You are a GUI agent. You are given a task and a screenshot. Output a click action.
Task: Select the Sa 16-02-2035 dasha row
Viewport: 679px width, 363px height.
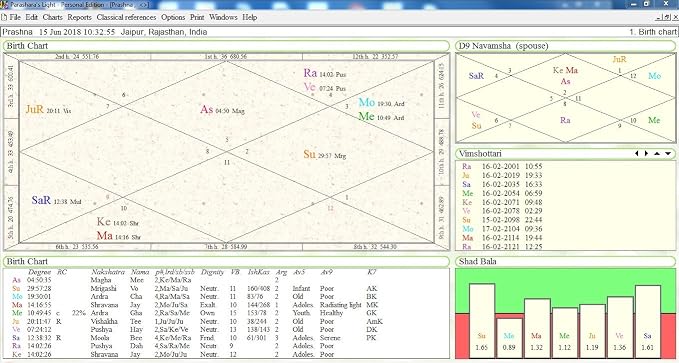(502, 185)
